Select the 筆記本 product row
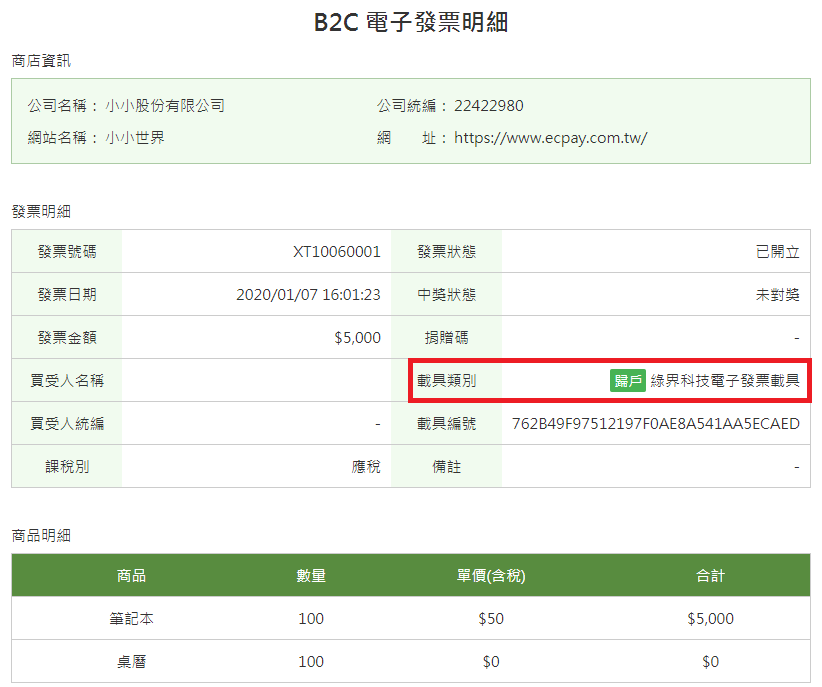This screenshot has height=687, width=822. [x=411, y=619]
